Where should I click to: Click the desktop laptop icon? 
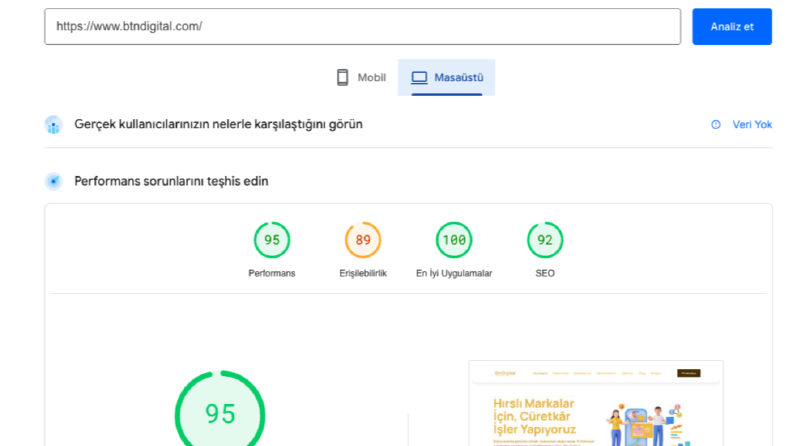[419, 77]
